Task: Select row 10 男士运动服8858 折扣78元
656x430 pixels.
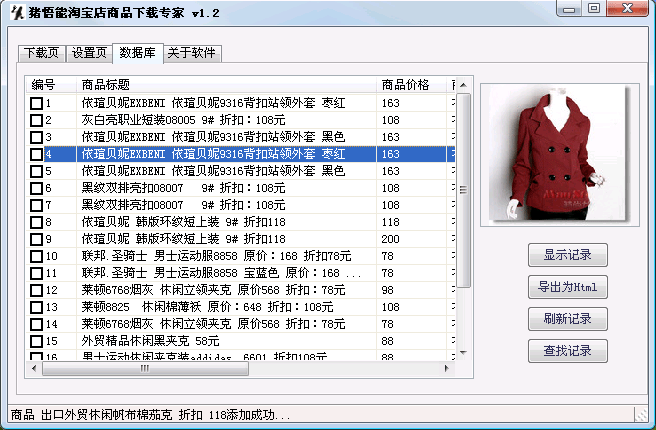Action: click(241, 256)
